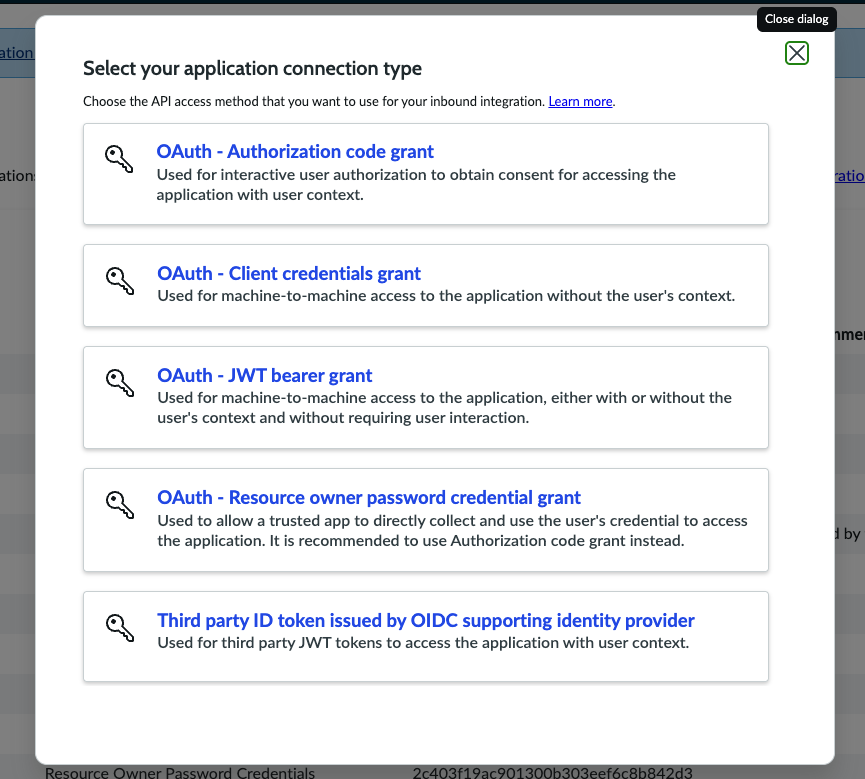Close the connection type dialog via the X
Viewport: 865px width, 779px height.
tap(797, 53)
